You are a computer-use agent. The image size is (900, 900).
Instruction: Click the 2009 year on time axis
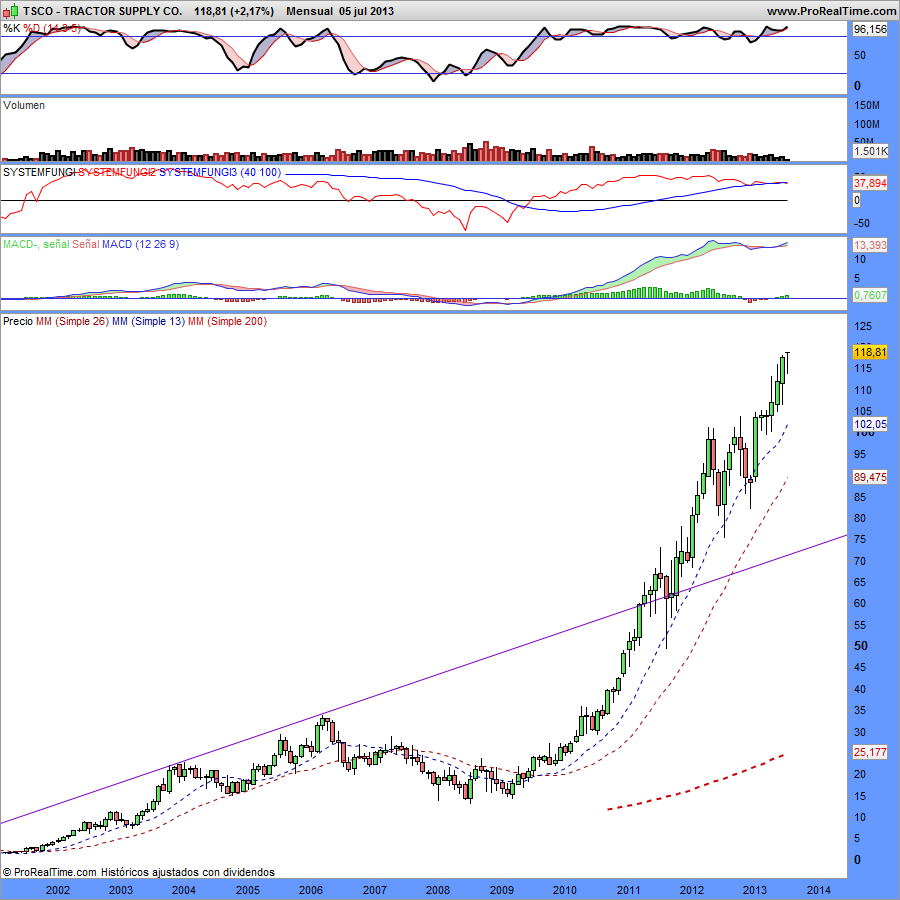click(501, 890)
